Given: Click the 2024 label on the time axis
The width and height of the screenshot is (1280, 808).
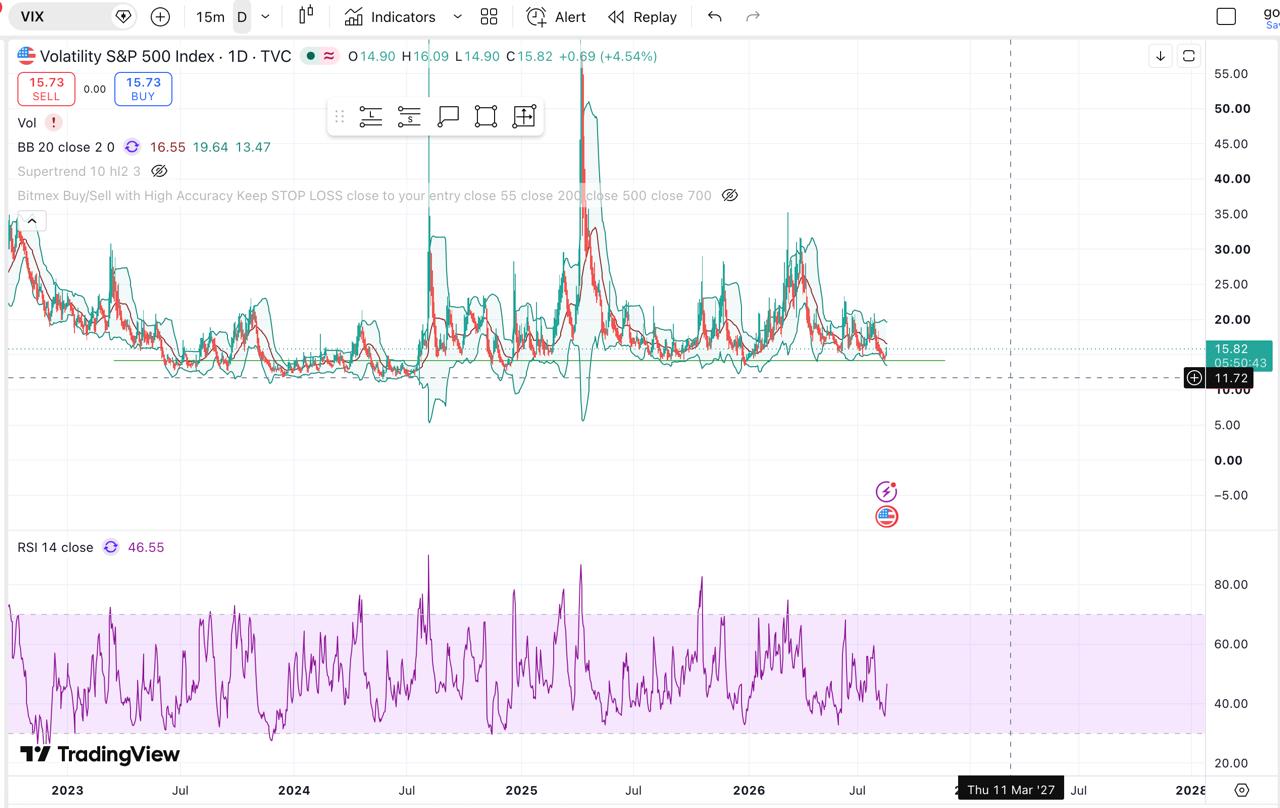Looking at the screenshot, I should (293, 790).
